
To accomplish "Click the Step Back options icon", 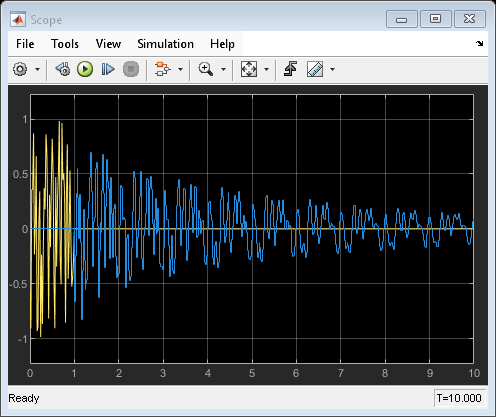I will click(63, 69).
